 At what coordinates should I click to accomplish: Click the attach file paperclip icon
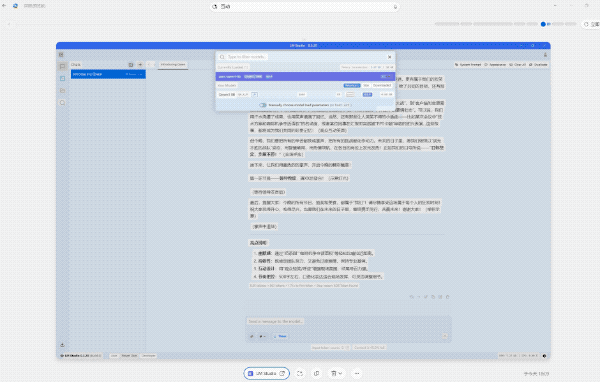coord(252,336)
